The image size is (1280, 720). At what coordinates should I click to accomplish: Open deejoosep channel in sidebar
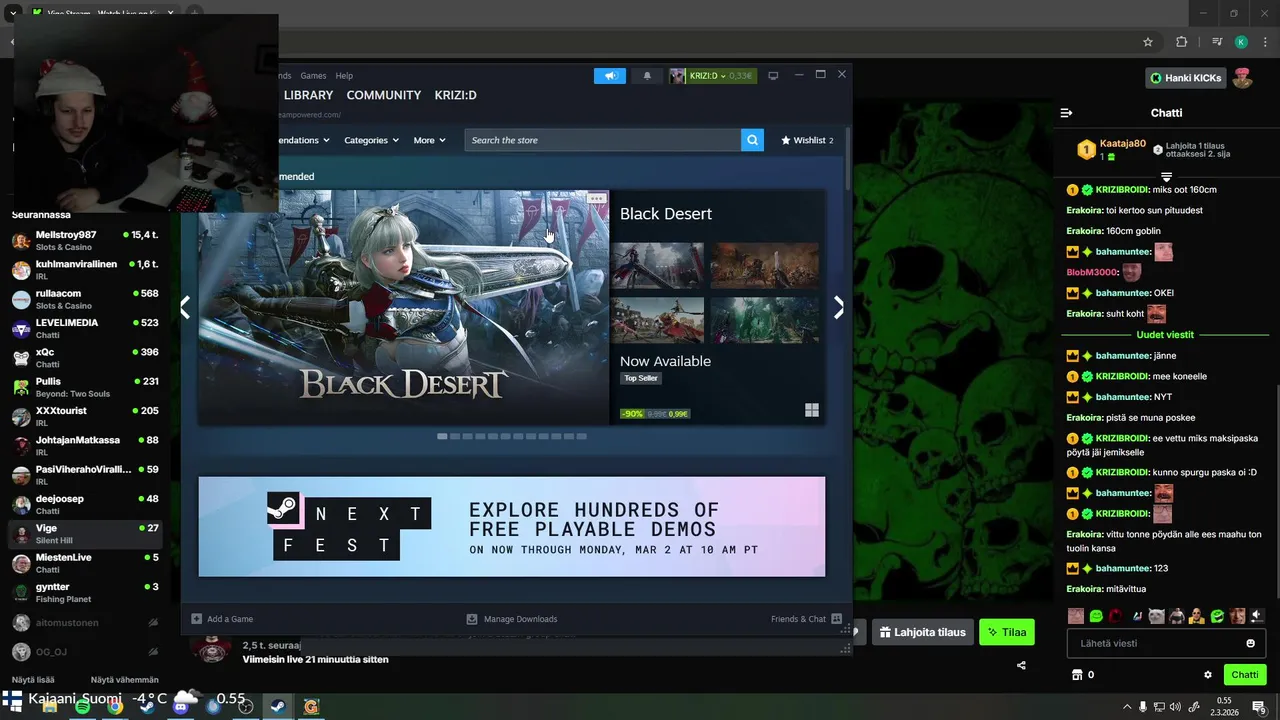pos(84,504)
